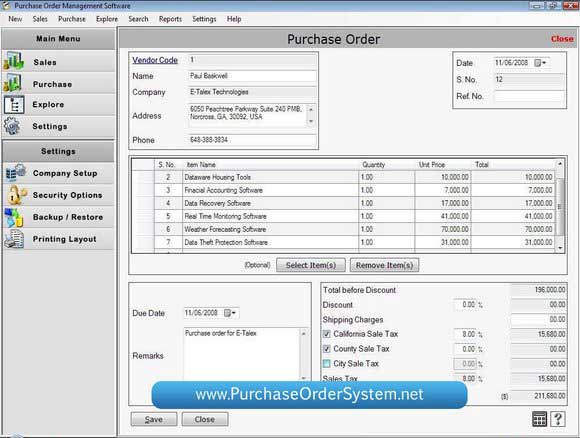Screen dimensions: 580x438
Task: Select the Explore tree icon
Action: (x=14, y=105)
